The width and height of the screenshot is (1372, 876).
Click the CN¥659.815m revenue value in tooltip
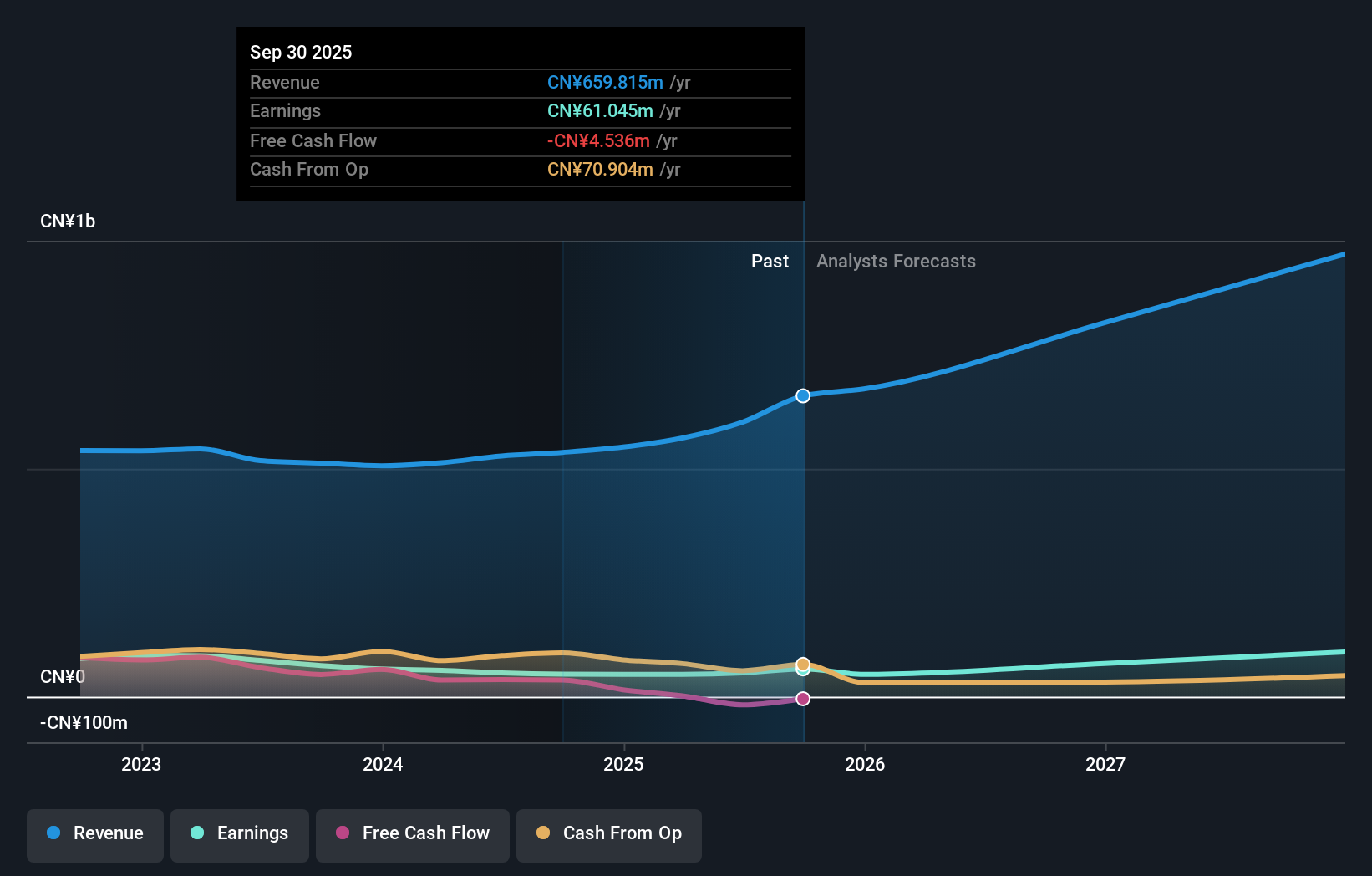605,82
